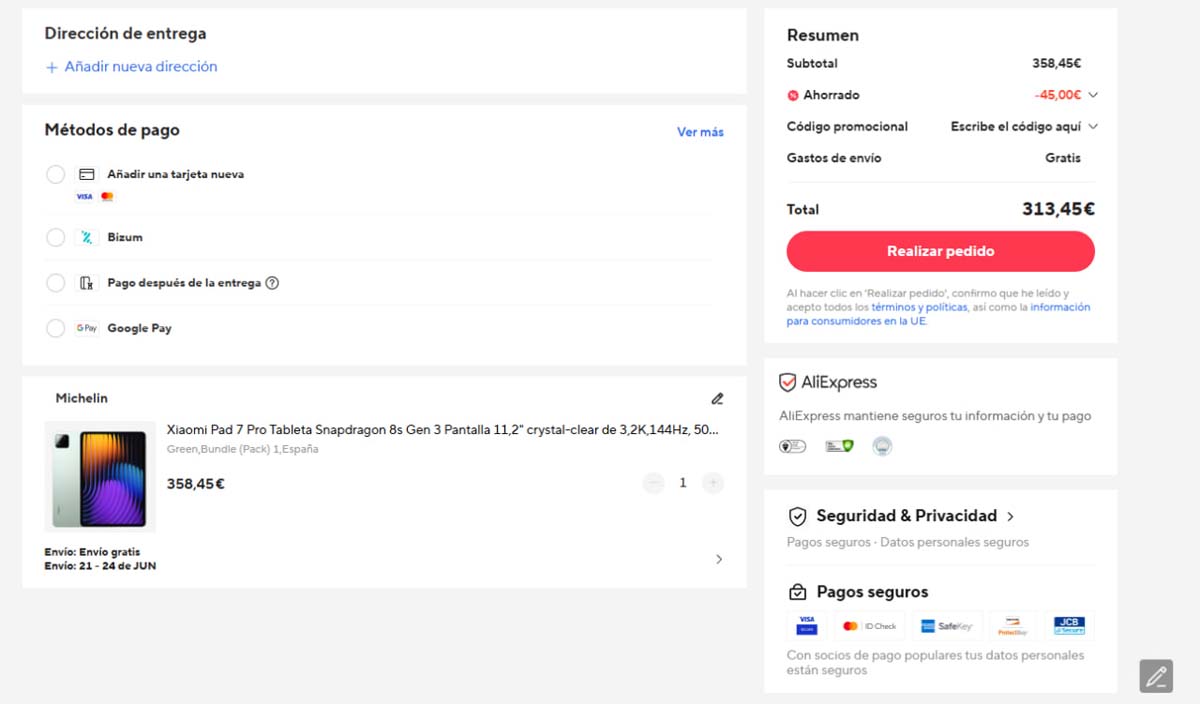Decrease the product quantity with minus
1200x704 pixels.
pos(654,483)
